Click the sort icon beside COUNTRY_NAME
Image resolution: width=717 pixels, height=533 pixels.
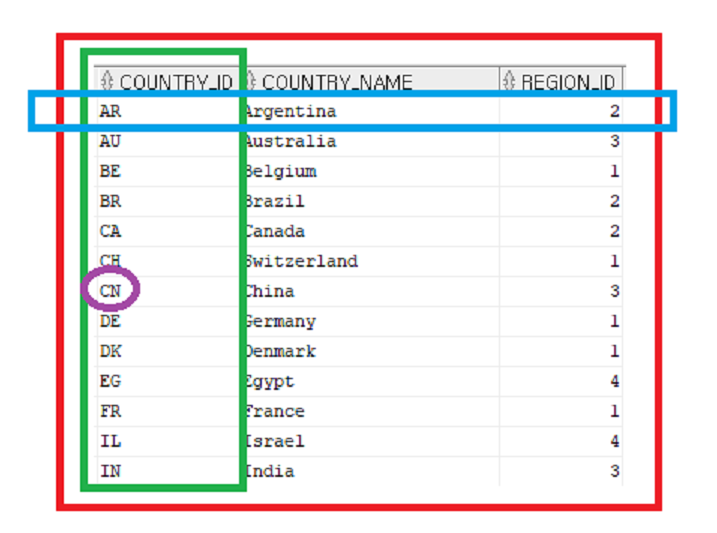pos(251,81)
